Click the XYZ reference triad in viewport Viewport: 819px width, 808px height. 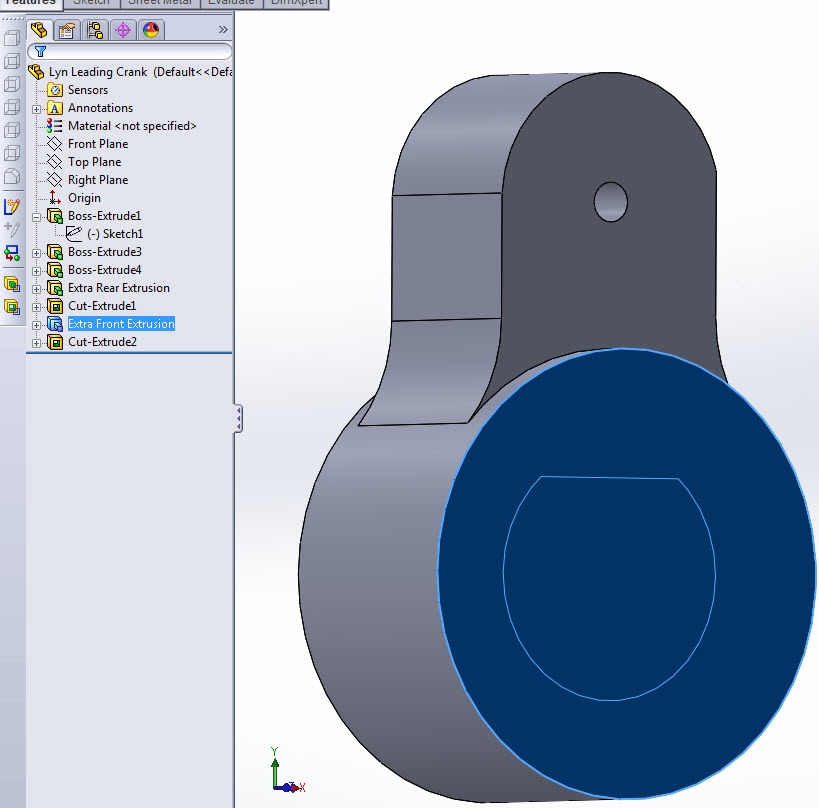pyautogui.click(x=288, y=770)
